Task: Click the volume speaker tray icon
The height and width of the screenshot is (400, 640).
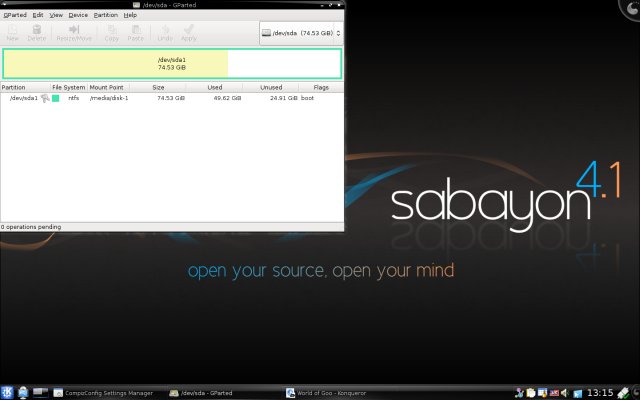Action: pyautogui.click(x=565, y=393)
